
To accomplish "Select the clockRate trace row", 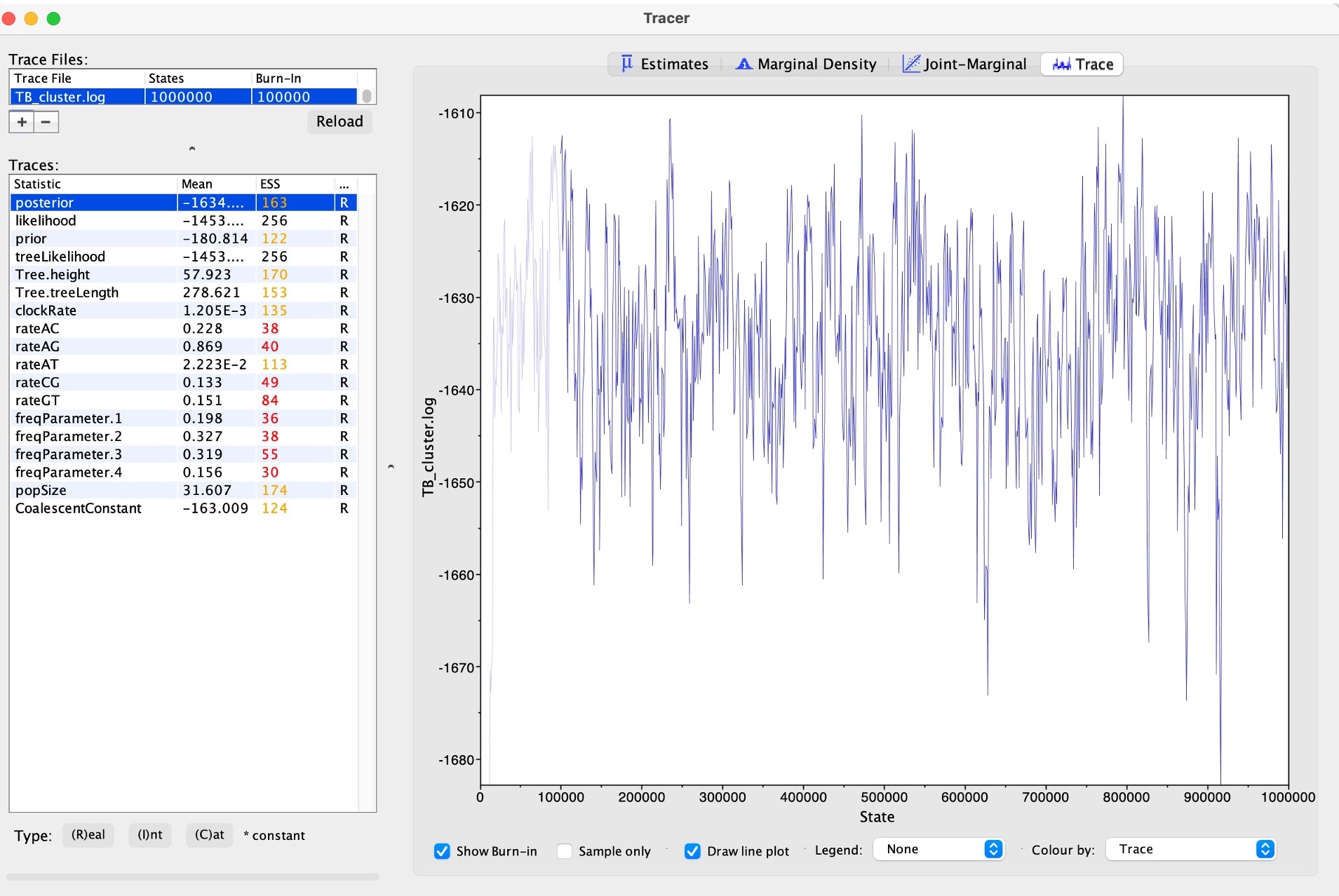I will 46,311.
